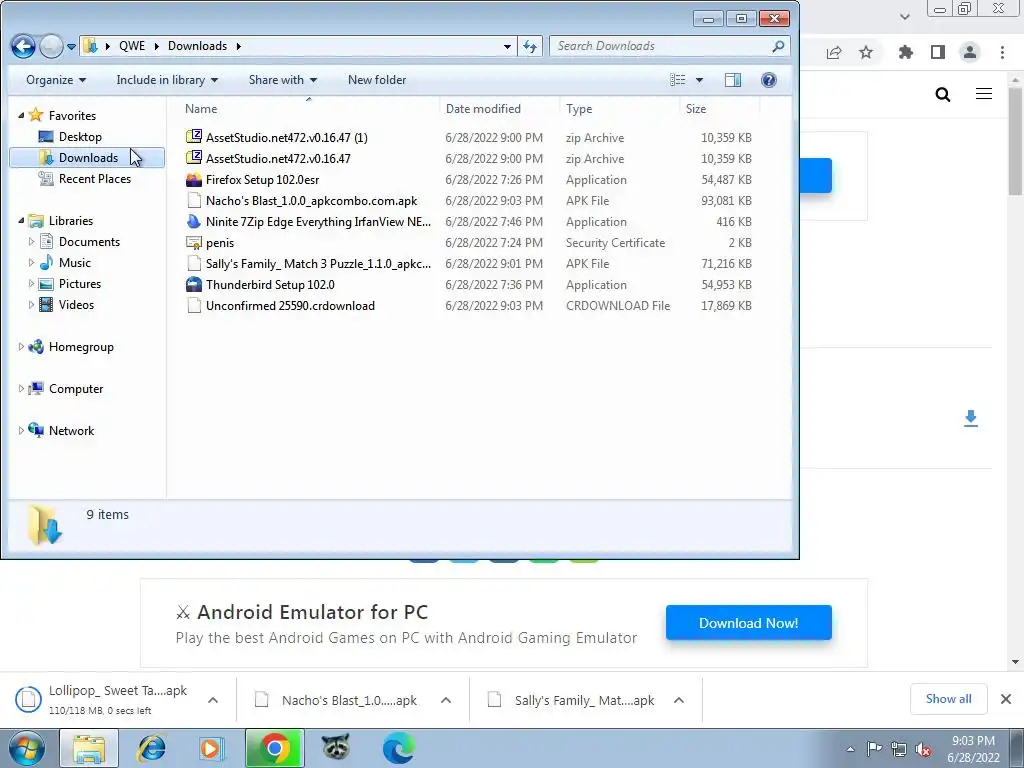1024x768 pixels.
Task: Bookmark page with Chrome star icon
Action: click(x=866, y=52)
